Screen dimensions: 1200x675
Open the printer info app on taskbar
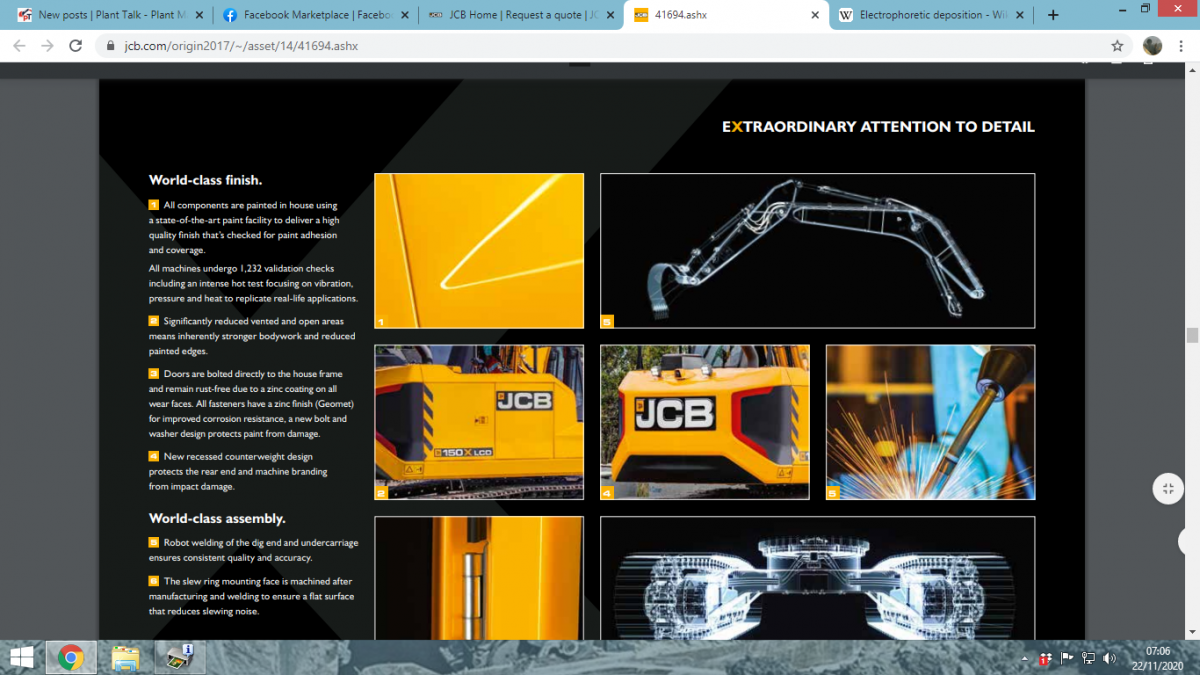pyautogui.click(x=180, y=657)
